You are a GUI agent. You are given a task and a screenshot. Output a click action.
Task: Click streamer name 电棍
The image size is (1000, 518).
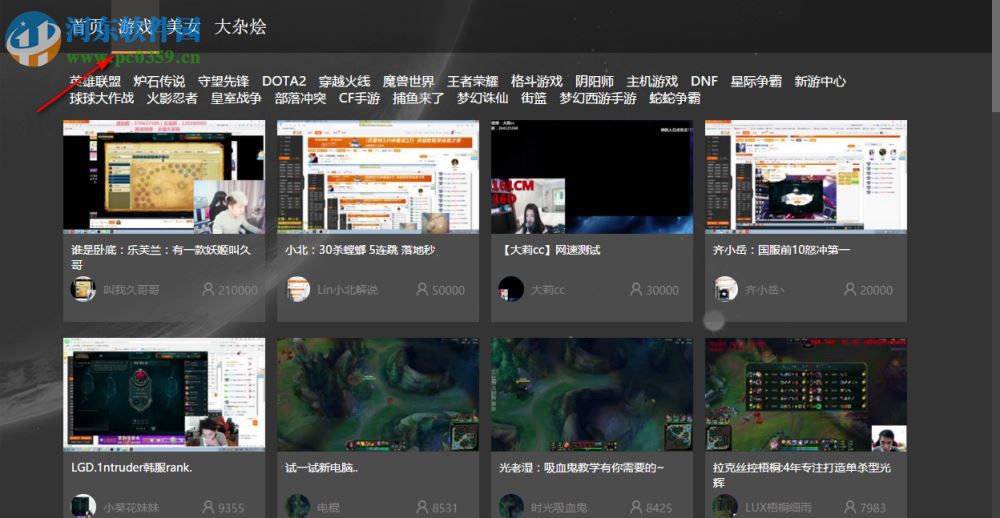click(329, 508)
